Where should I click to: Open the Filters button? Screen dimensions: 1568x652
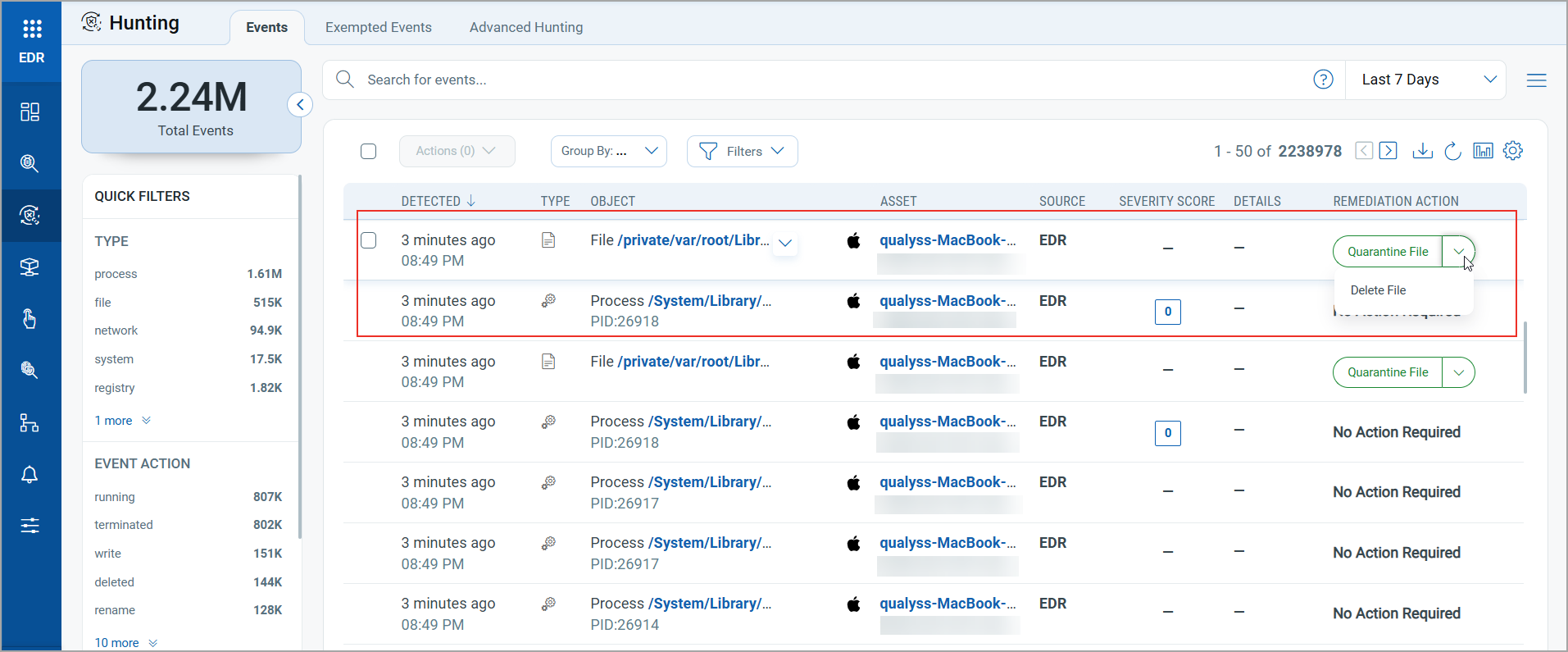point(742,151)
